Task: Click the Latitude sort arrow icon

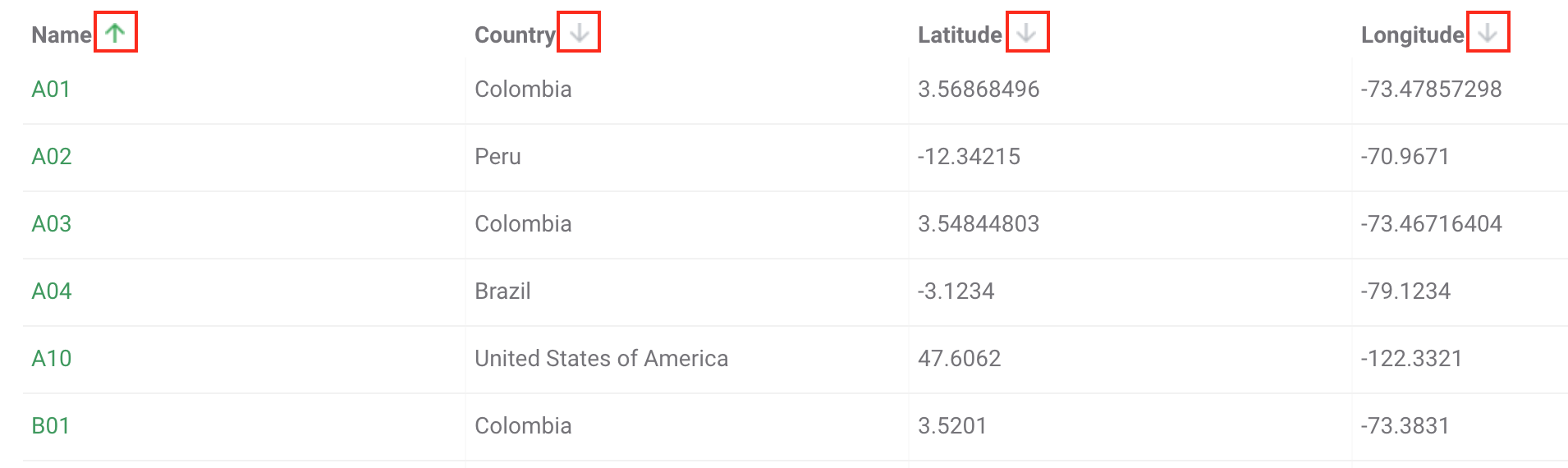Action: (x=1027, y=33)
